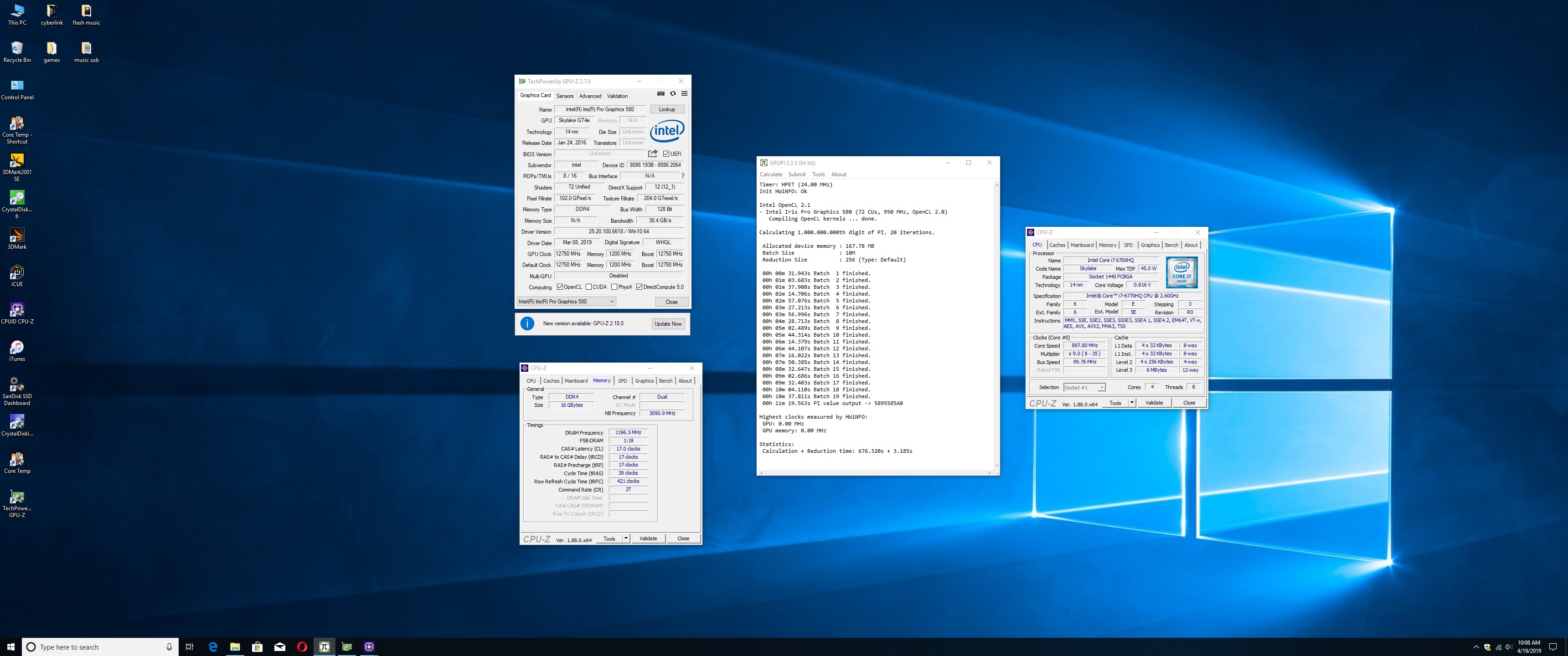Click the taskbar clock showing 10:08 AM
The image size is (1568, 656).
click(1529, 647)
